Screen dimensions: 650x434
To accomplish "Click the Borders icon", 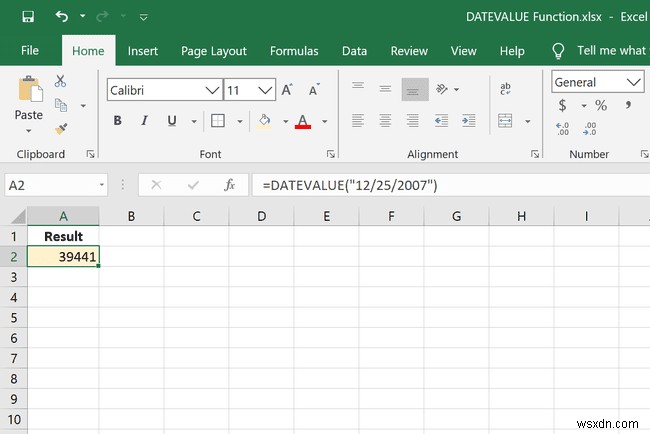I will tap(218, 121).
